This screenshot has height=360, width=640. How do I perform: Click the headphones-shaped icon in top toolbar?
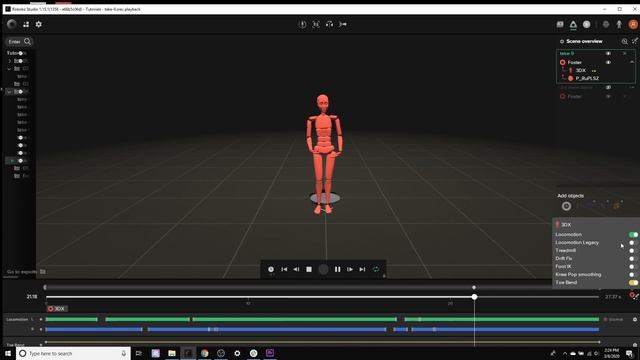click(329, 24)
